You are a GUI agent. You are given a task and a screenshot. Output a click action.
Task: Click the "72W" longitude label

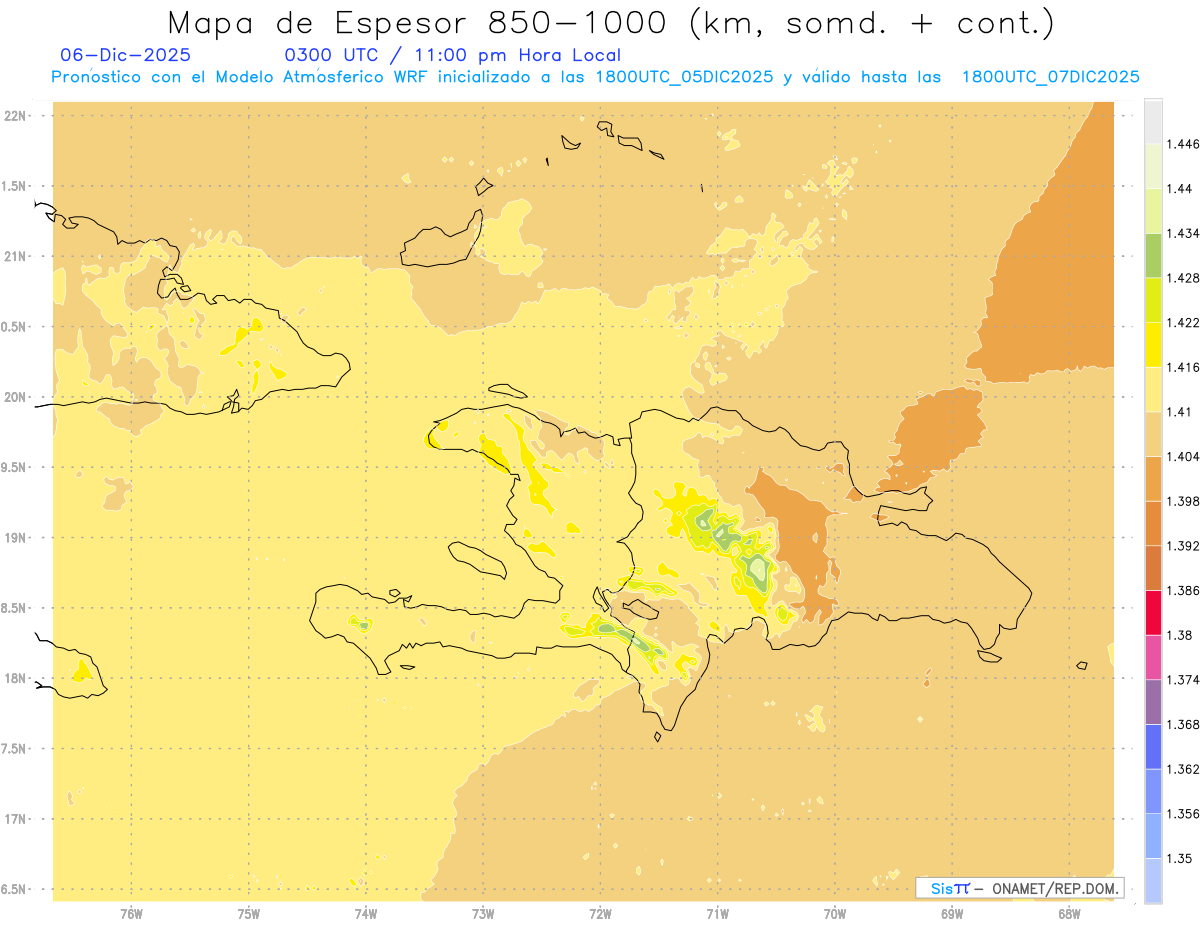pos(601,913)
